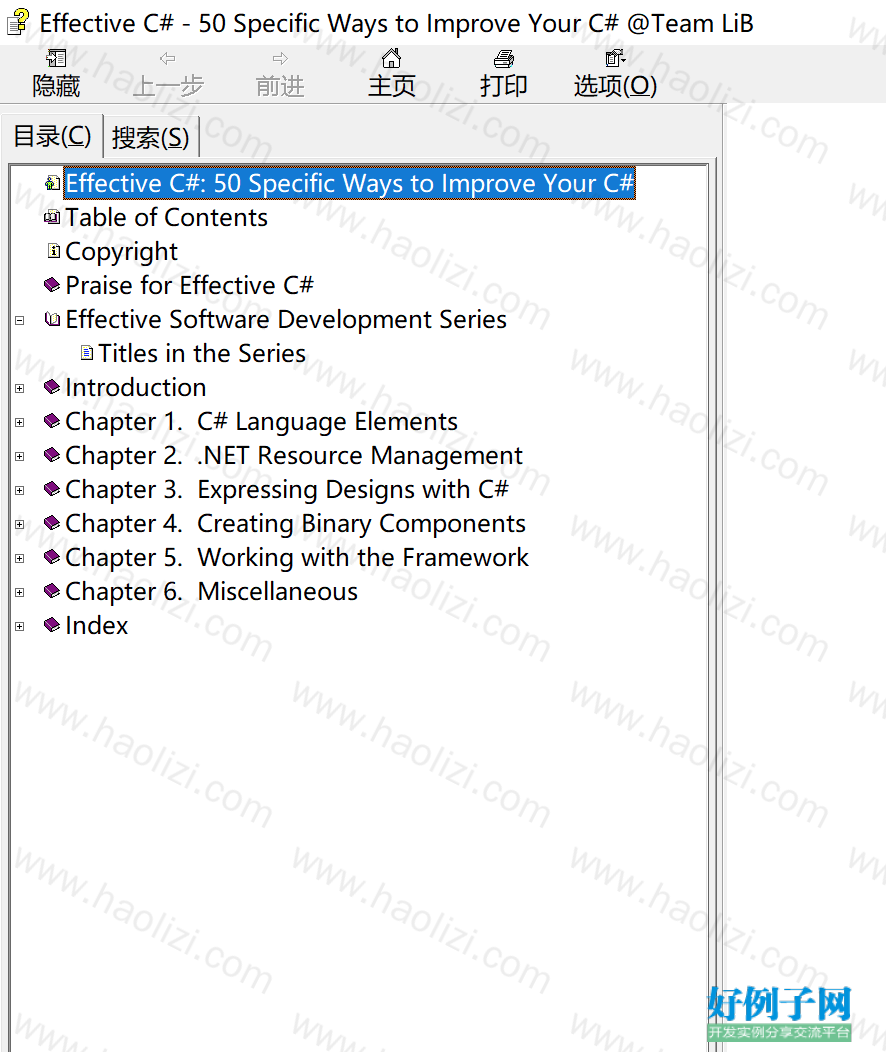Open 'Praise for Effective C#' entry
Viewport: 886px width, 1052px height.
[190, 285]
